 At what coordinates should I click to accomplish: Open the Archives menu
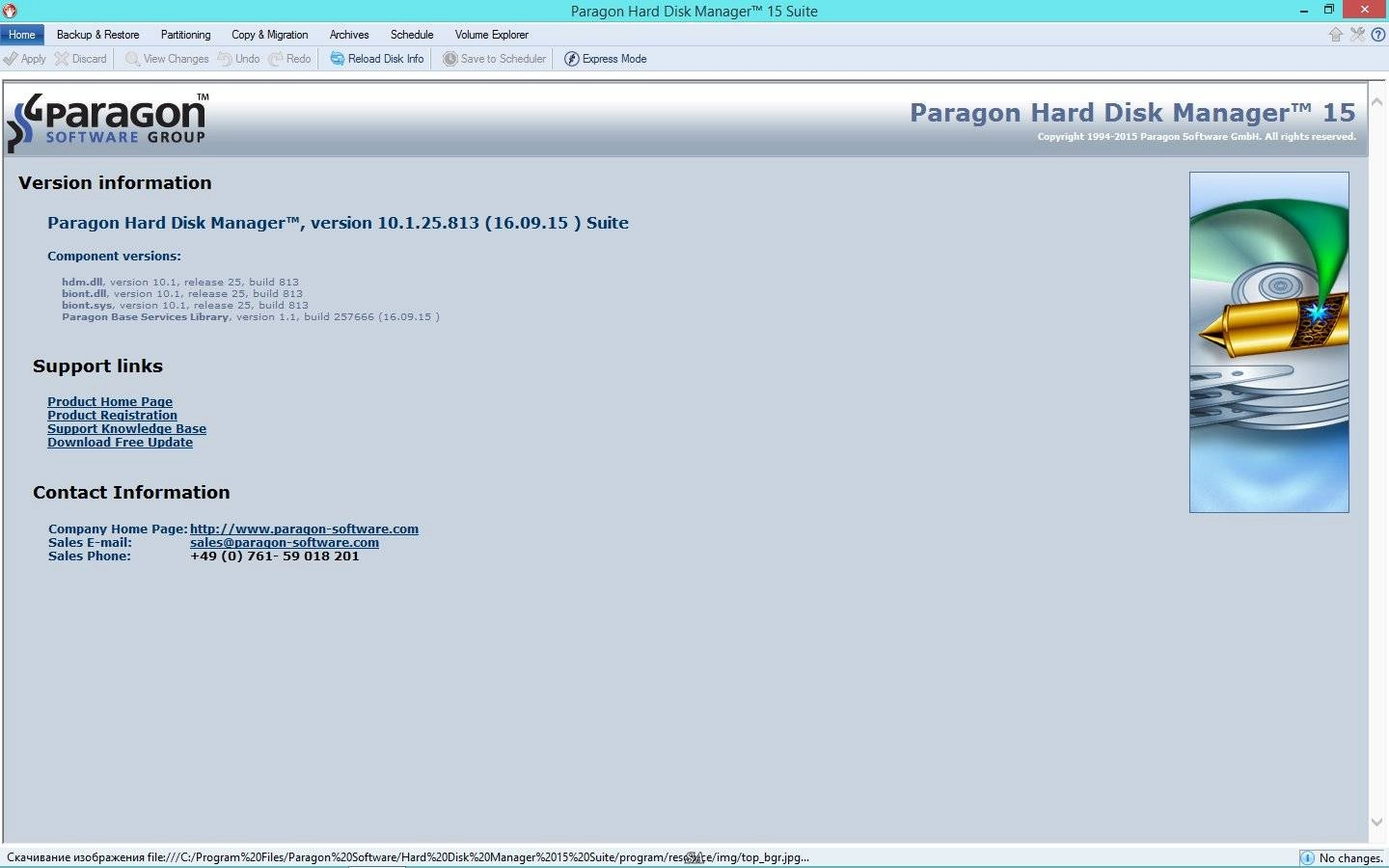tap(349, 35)
